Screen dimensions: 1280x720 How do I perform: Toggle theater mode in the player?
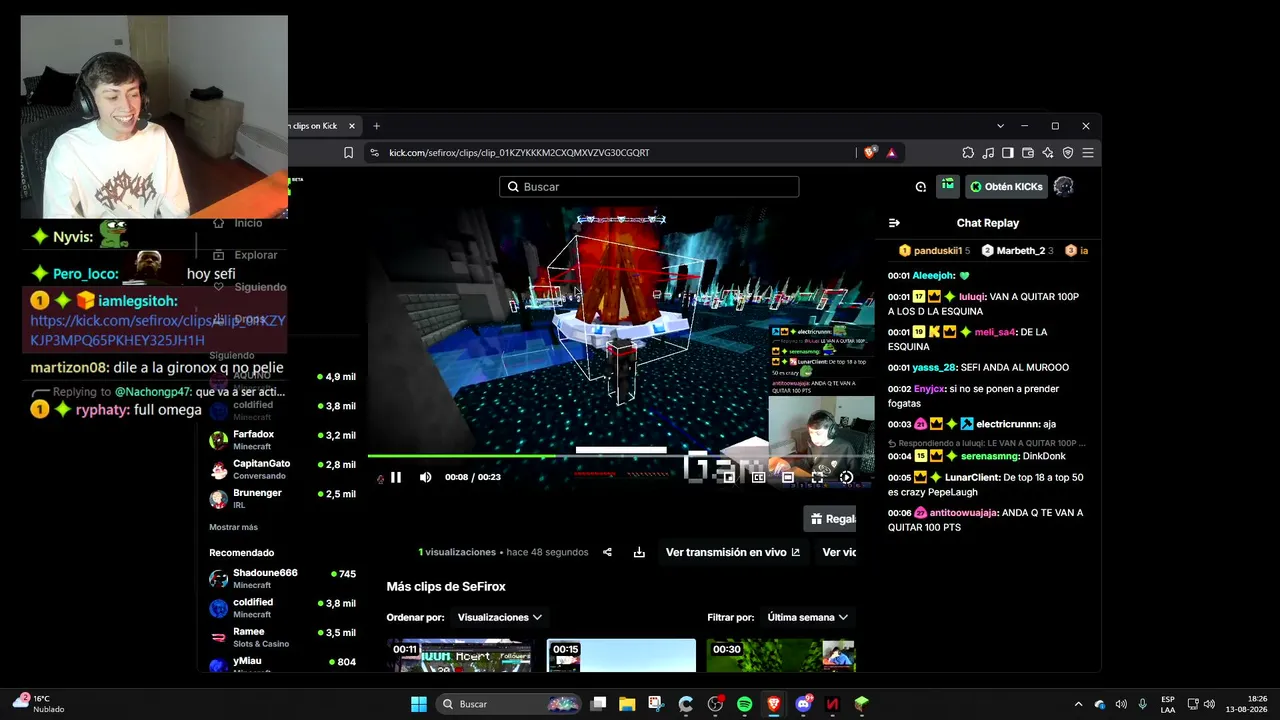coord(788,478)
